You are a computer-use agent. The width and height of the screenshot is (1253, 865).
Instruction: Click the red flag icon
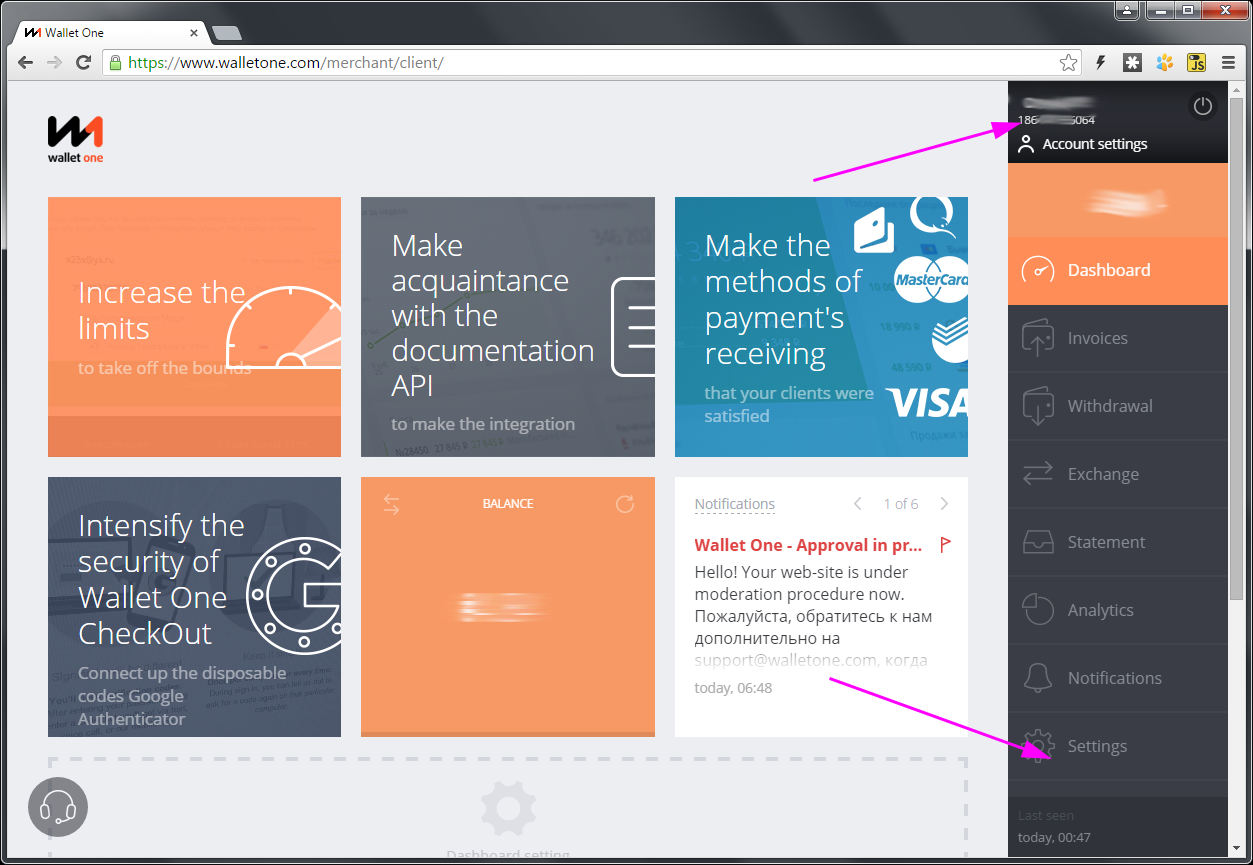(x=945, y=545)
